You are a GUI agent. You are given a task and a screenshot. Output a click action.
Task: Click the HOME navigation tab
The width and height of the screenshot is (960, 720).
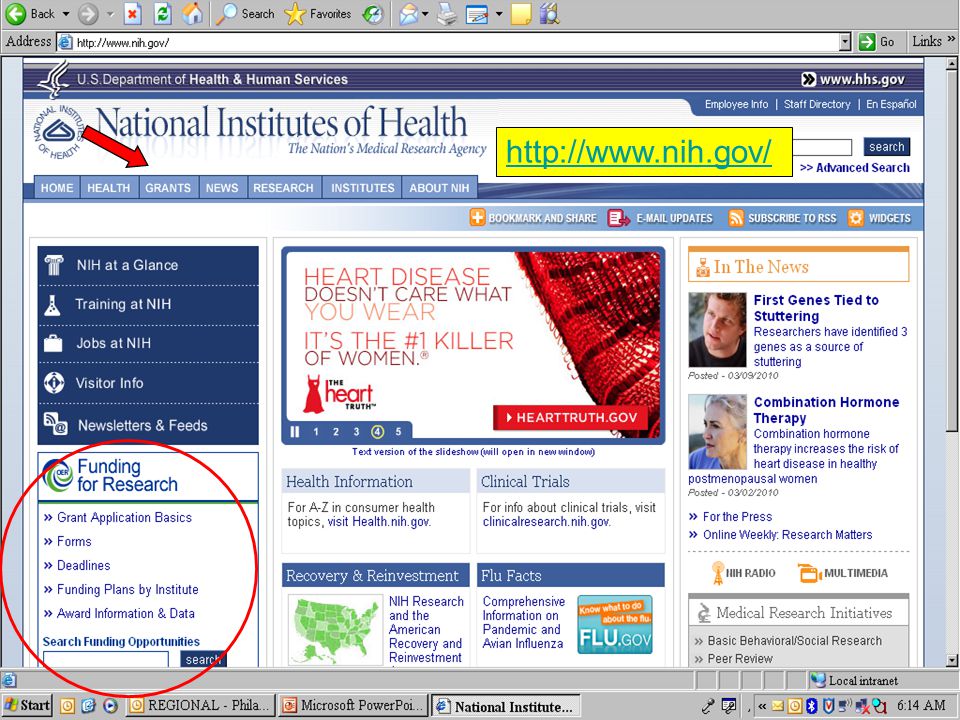point(57,188)
